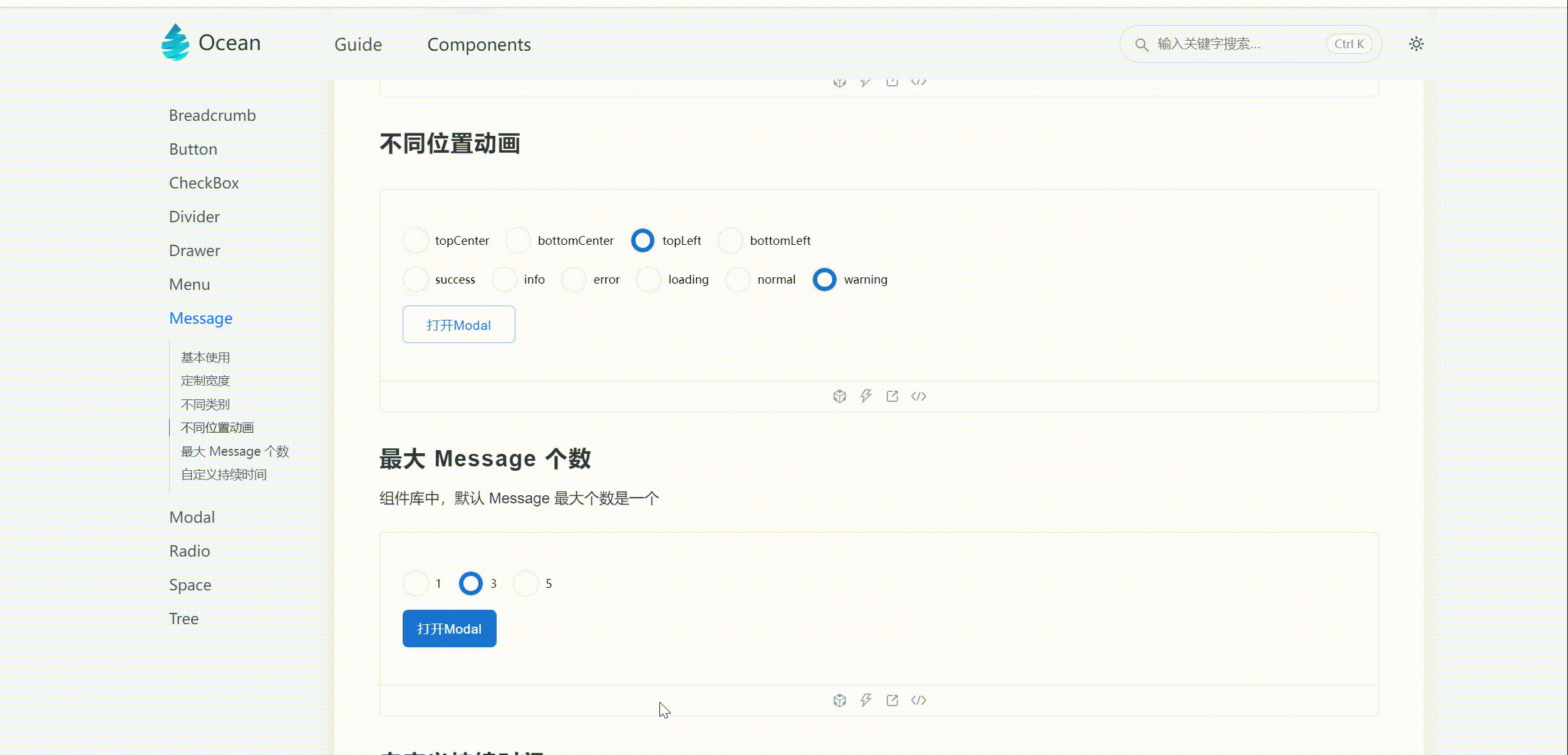This screenshot has width=1568, height=755.
Task: Click the blue 打开Modal button
Action: coord(449,629)
